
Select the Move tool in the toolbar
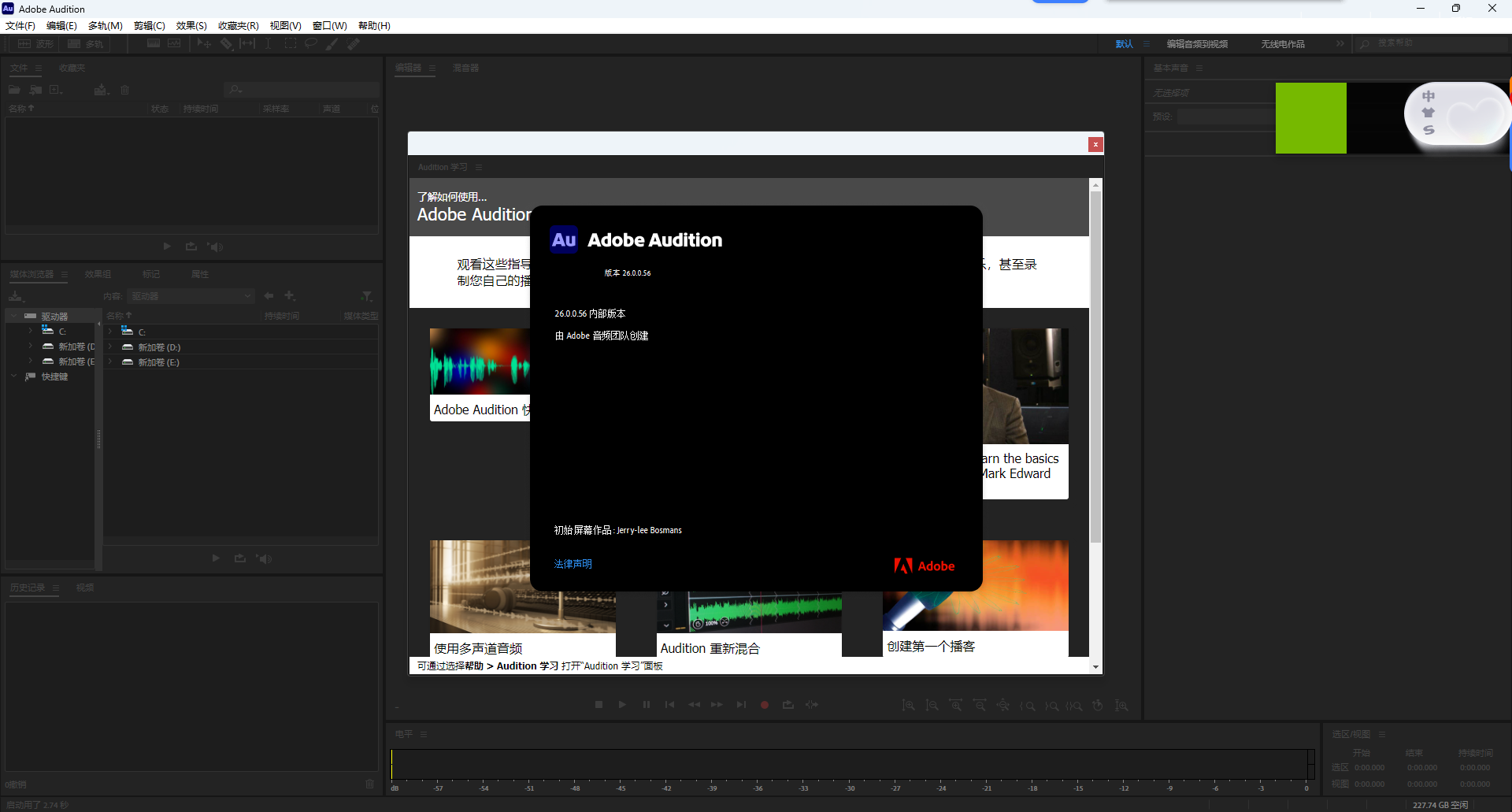coord(204,43)
